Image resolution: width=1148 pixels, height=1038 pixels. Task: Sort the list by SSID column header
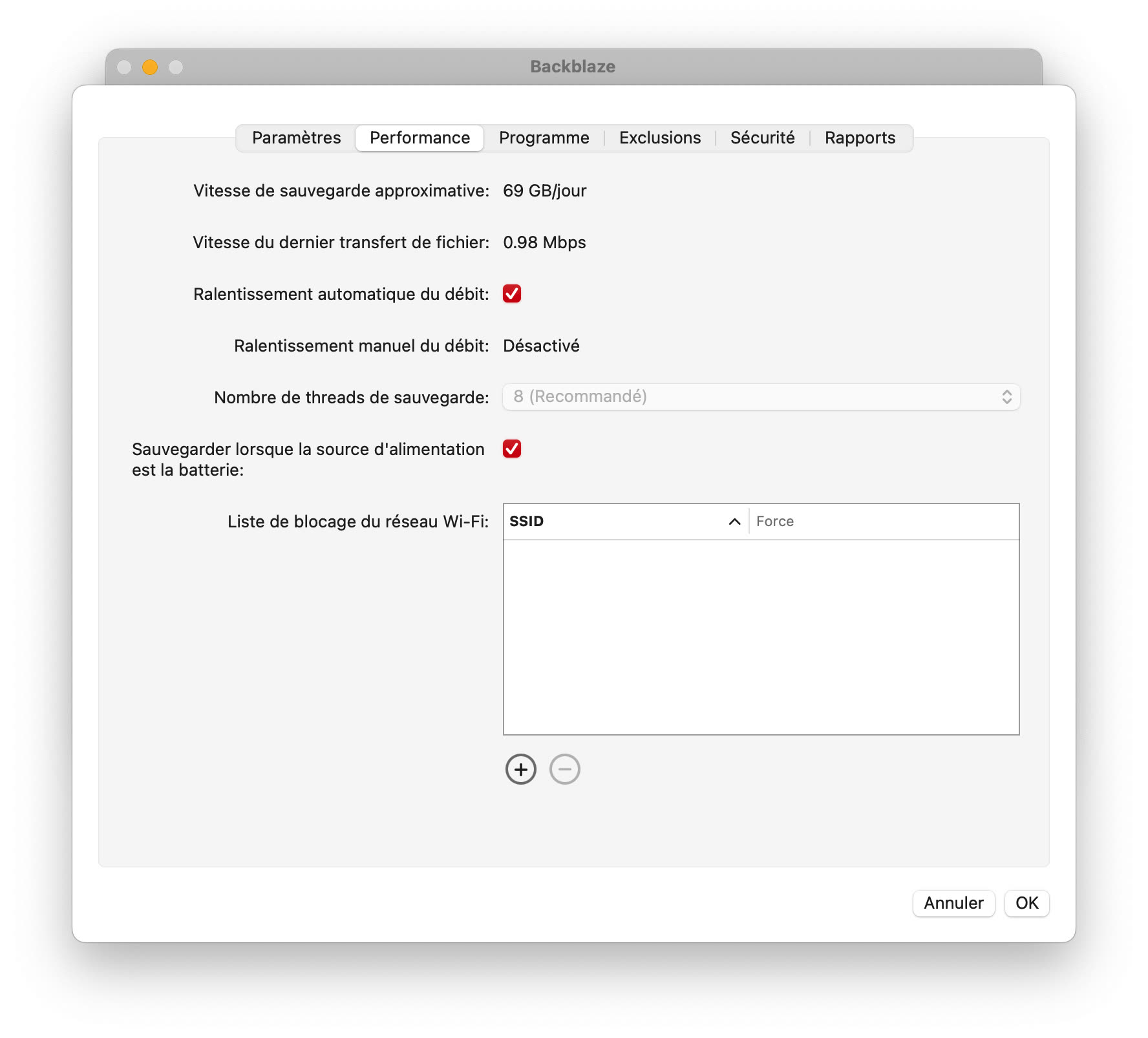[x=626, y=522]
